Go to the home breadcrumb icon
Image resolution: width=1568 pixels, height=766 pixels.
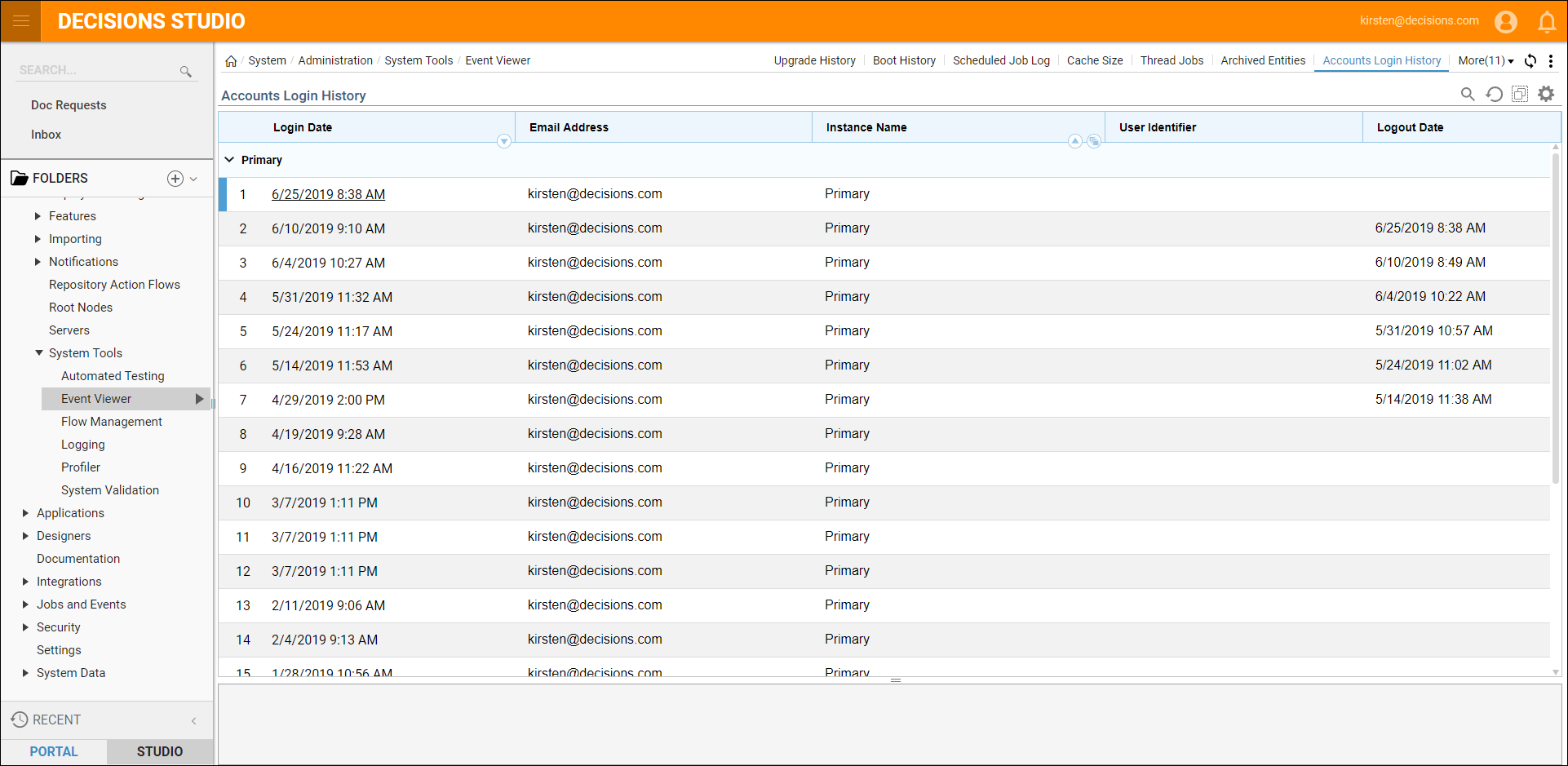tap(231, 61)
